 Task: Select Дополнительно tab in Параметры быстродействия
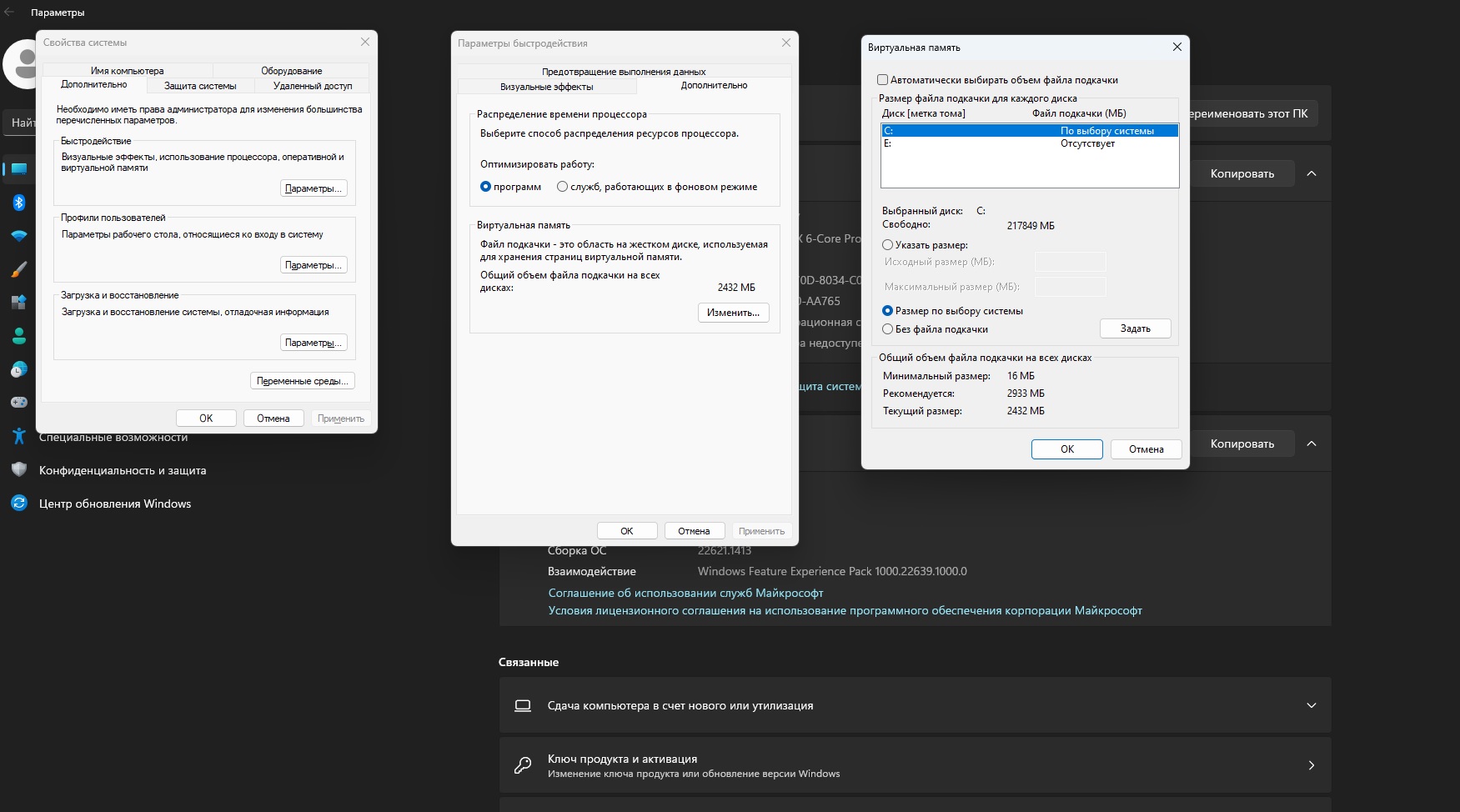click(x=714, y=85)
